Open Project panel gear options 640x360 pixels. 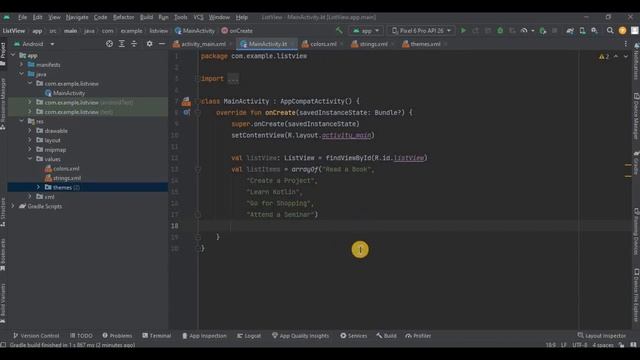pyautogui.click(x=149, y=44)
